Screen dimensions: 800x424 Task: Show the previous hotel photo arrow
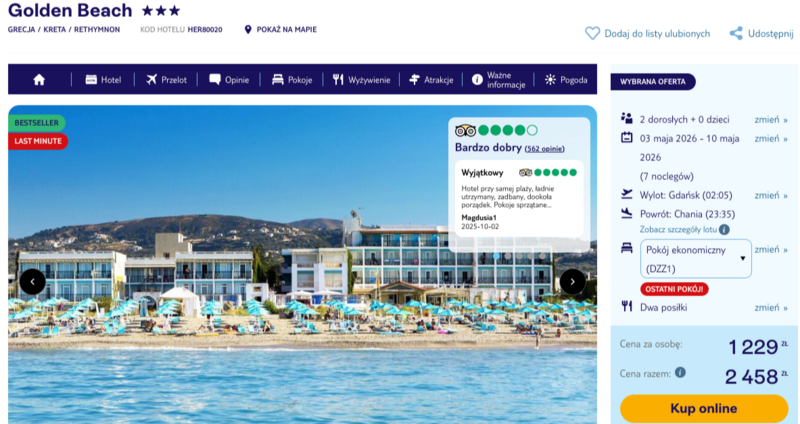[x=33, y=282]
